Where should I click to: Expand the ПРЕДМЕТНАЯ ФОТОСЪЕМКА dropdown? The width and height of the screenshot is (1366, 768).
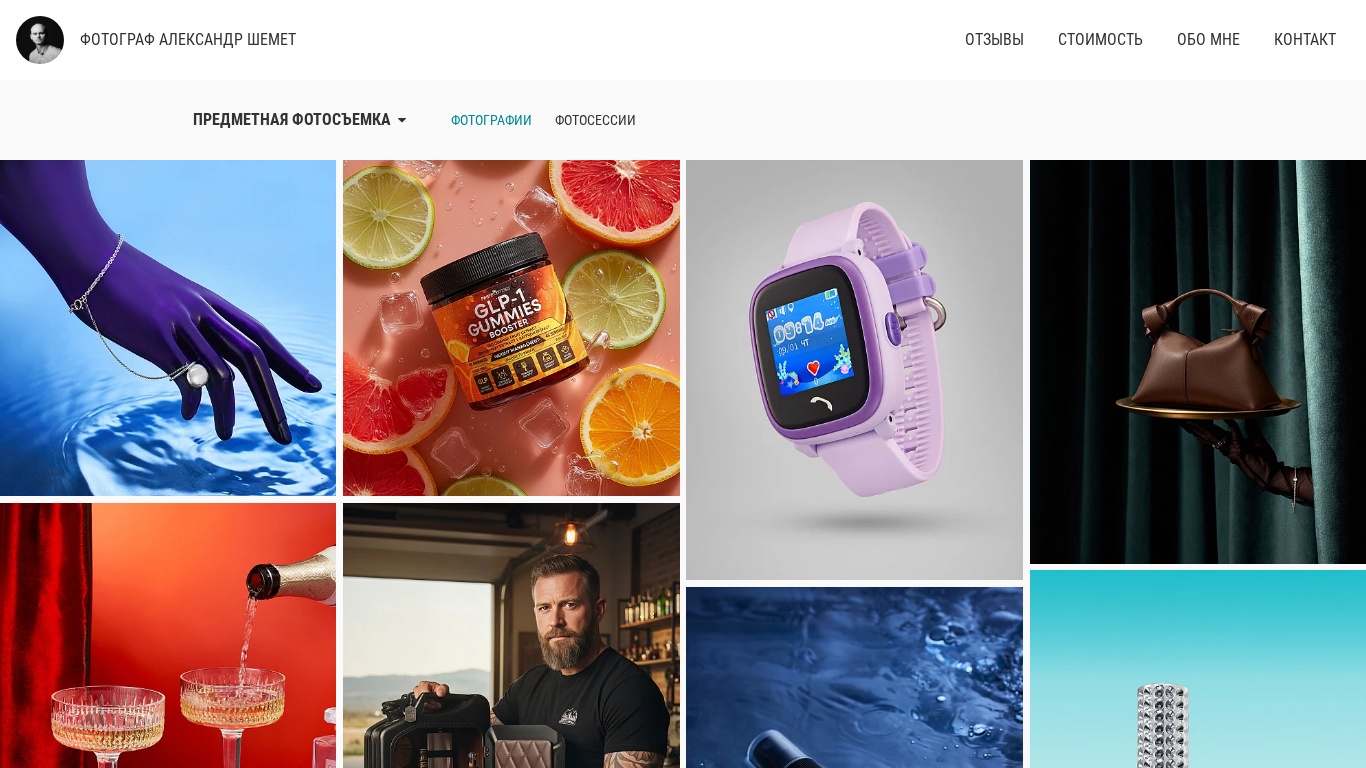[x=299, y=120]
